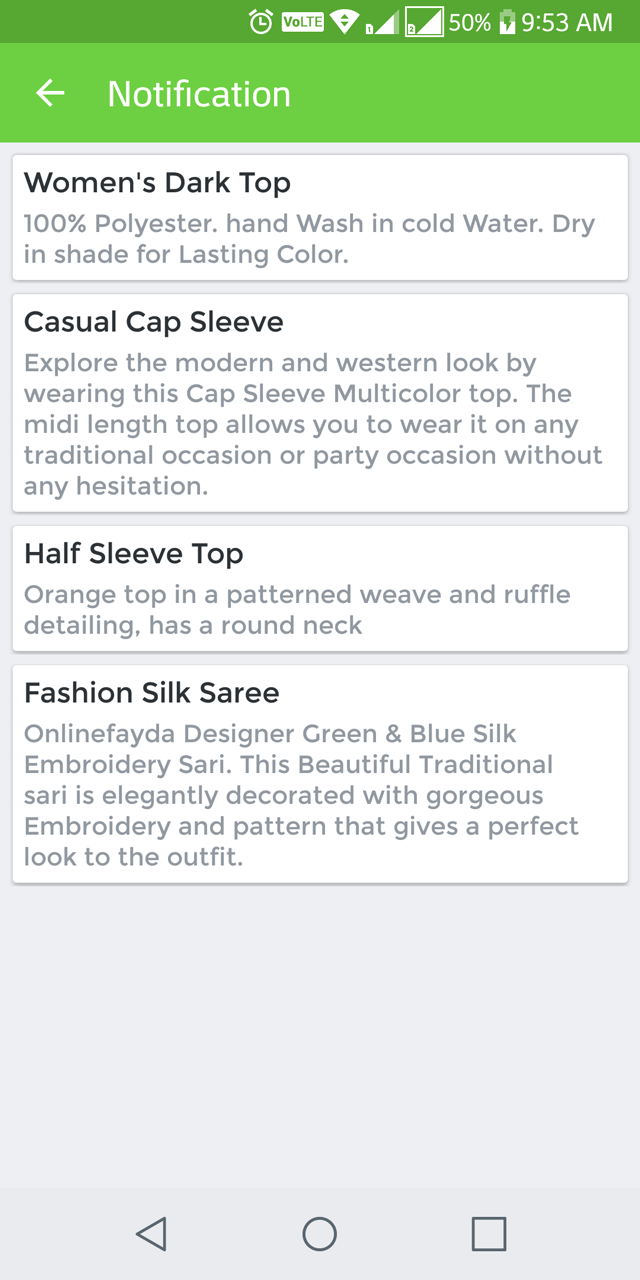The height and width of the screenshot is (1280, 640).
Task: Open the Casual Cap Sleeve notification
Action: coord(320,402)
